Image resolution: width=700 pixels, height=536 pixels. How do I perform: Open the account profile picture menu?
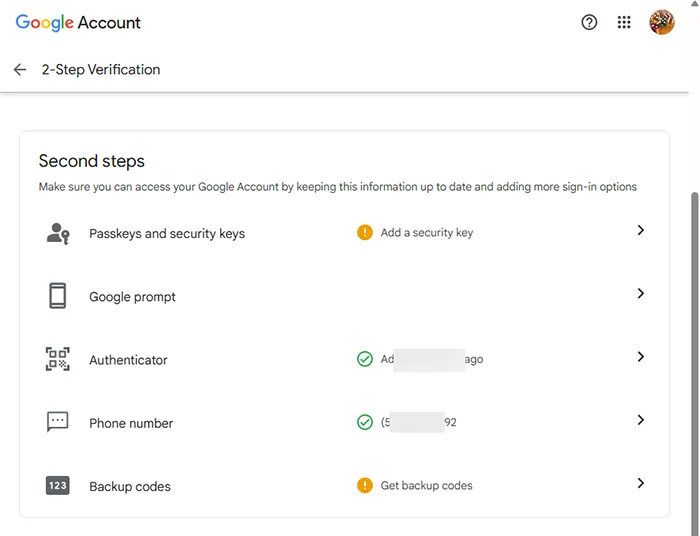pos(662,22)
